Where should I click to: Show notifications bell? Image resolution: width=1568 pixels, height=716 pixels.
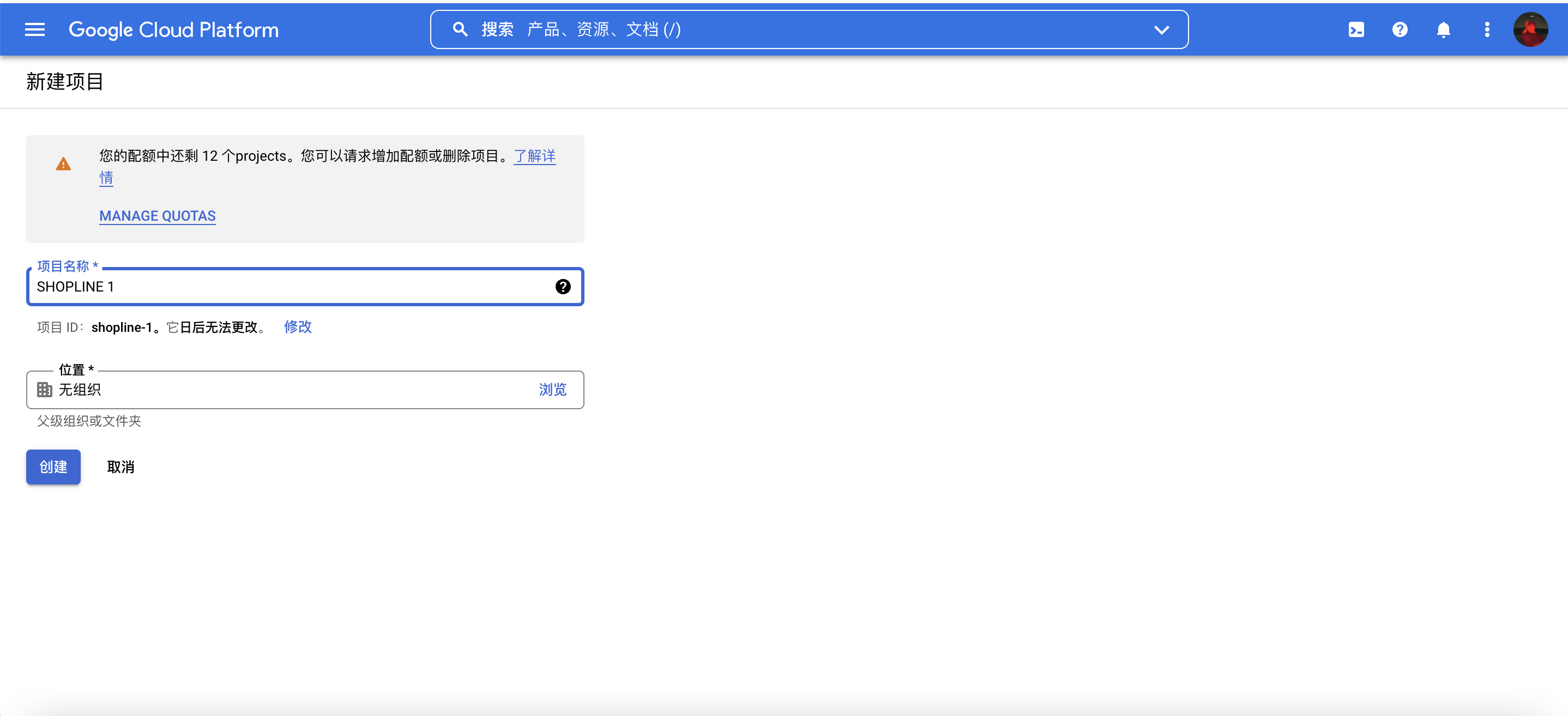1443,29
